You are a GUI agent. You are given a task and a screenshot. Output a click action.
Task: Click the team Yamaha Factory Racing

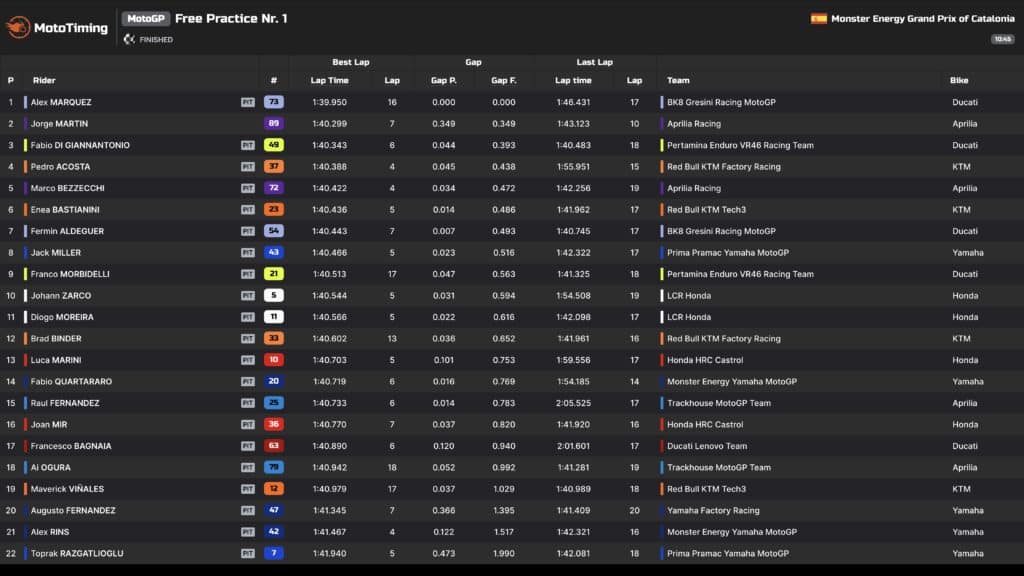[713, 511]
